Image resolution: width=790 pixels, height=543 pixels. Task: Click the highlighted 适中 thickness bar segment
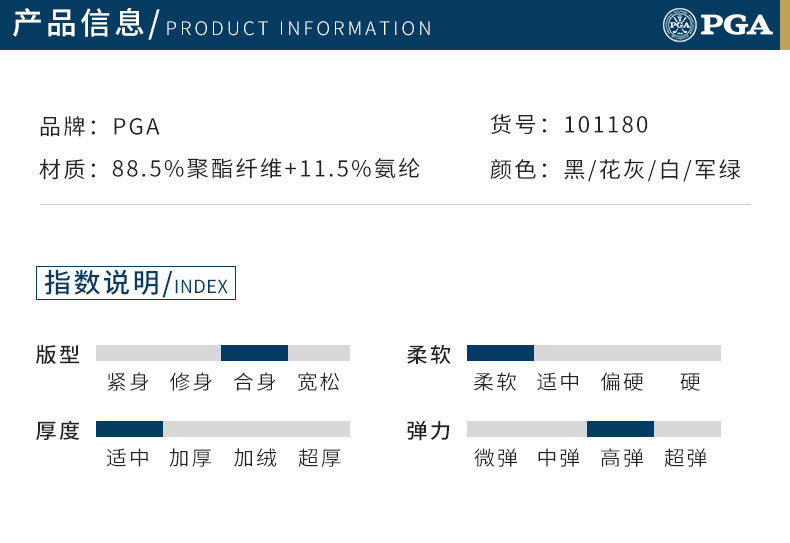pos(129,429)
